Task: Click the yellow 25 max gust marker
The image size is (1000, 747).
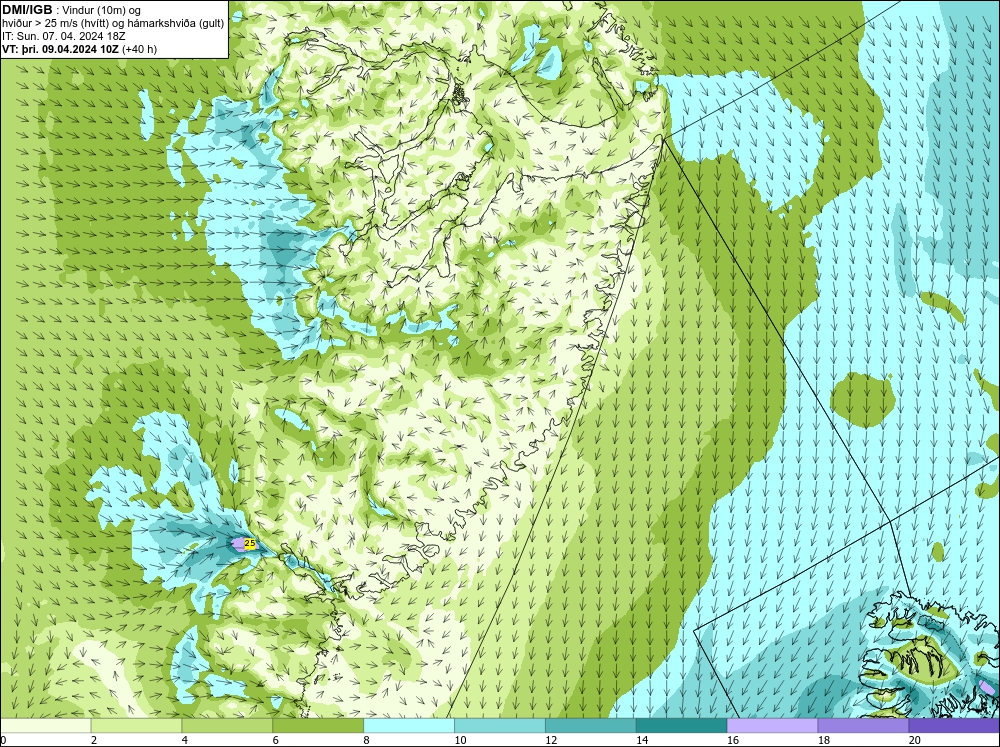Action: pyautogui.click(x=251, y=544)
